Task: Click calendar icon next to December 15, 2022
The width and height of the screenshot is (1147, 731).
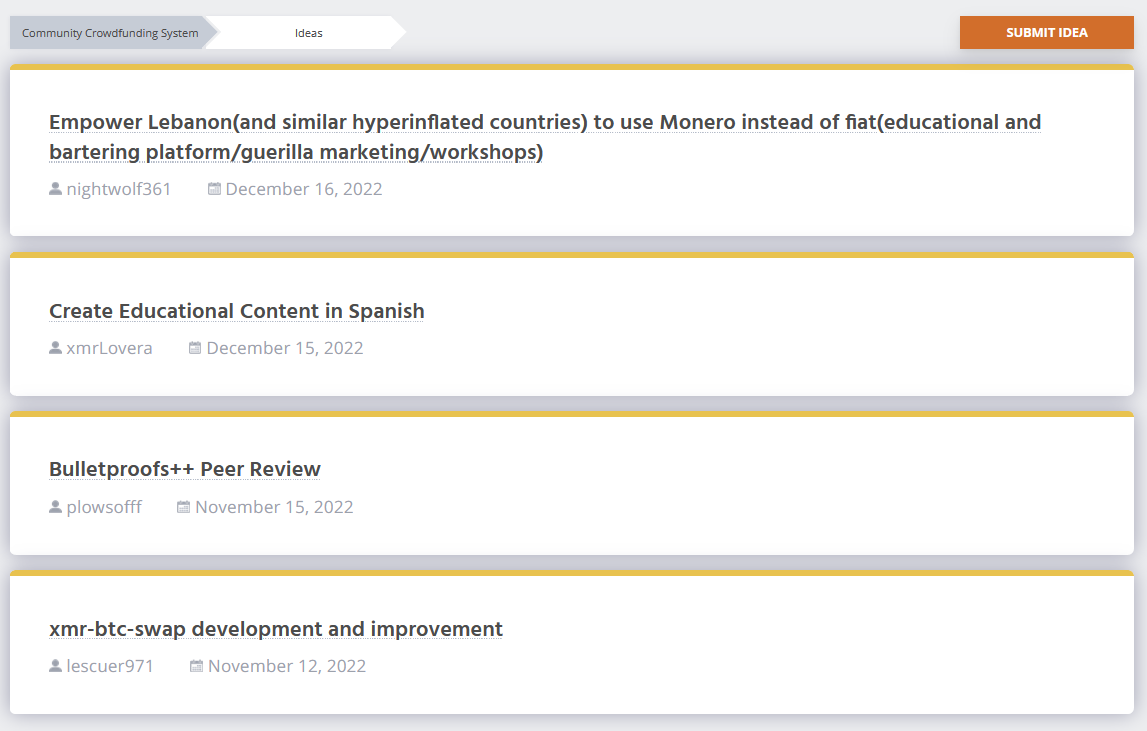Action: (x=195, y=348)
